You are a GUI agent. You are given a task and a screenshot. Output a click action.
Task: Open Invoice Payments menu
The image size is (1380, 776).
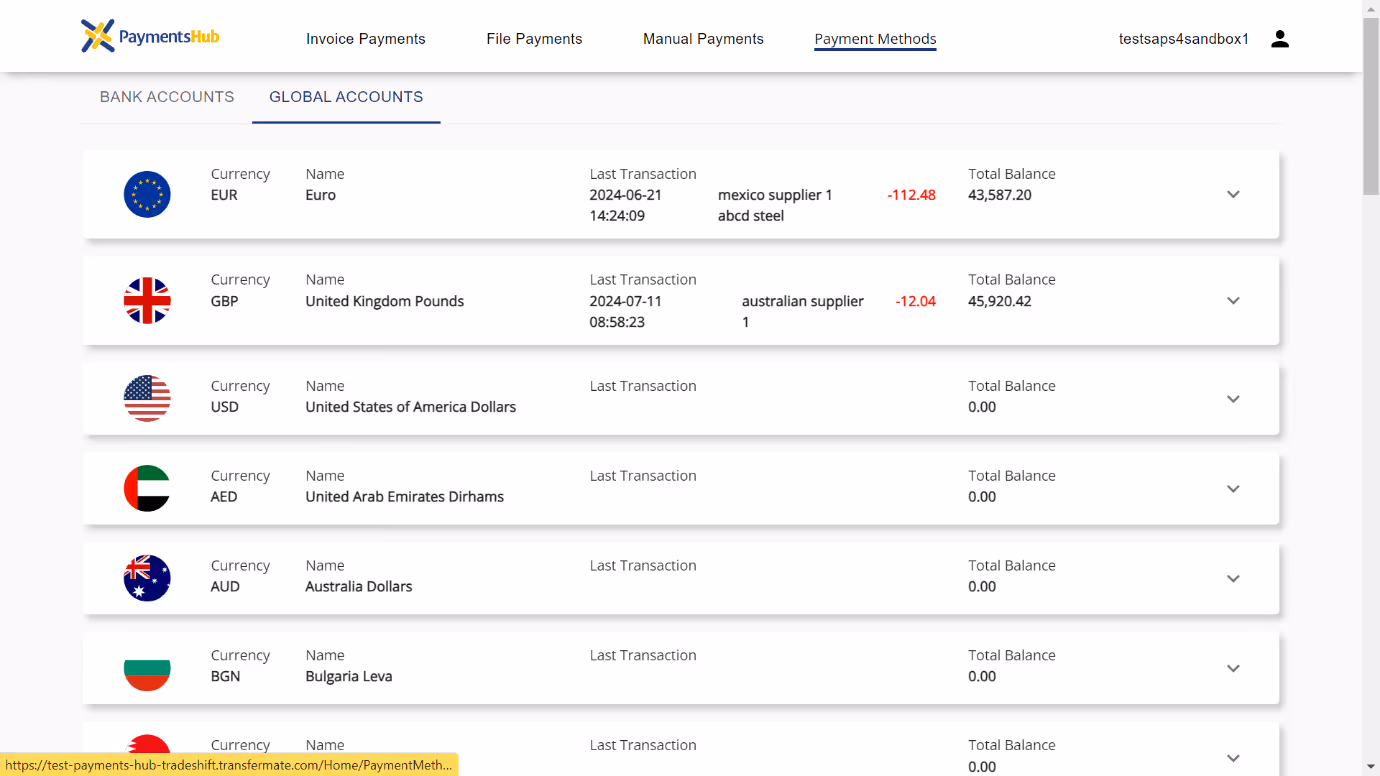pyautogui.click(x=366, y=39)
